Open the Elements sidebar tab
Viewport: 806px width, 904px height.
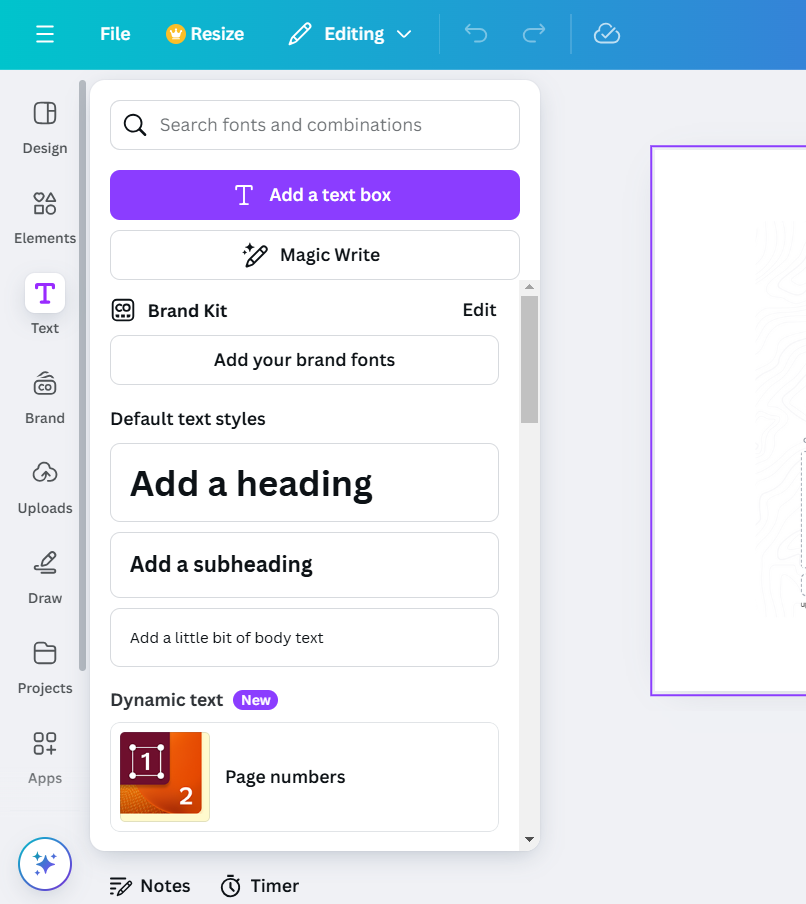[x=45, y=218]
